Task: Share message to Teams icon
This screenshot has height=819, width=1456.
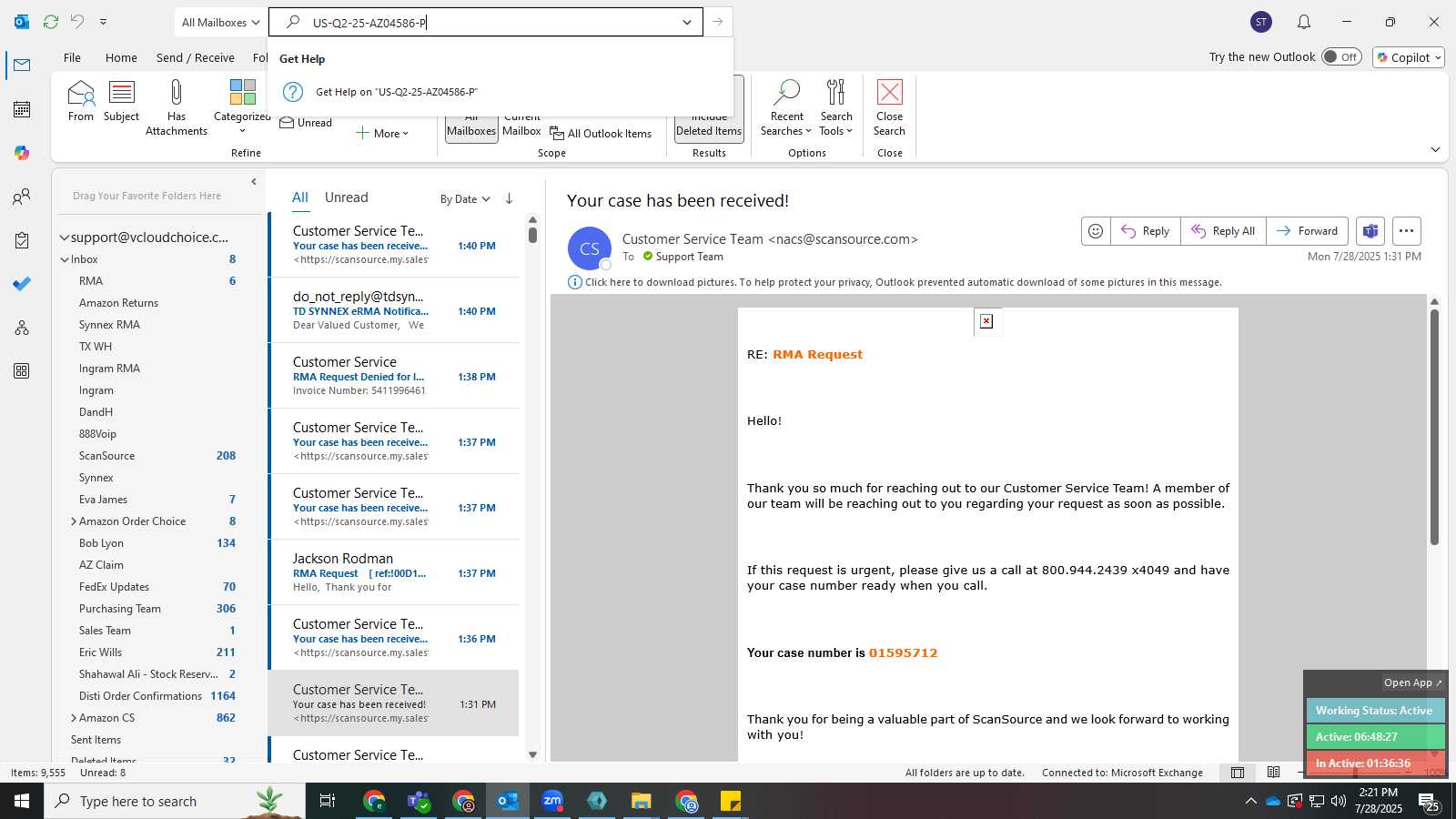Action: click(1370, 231)
